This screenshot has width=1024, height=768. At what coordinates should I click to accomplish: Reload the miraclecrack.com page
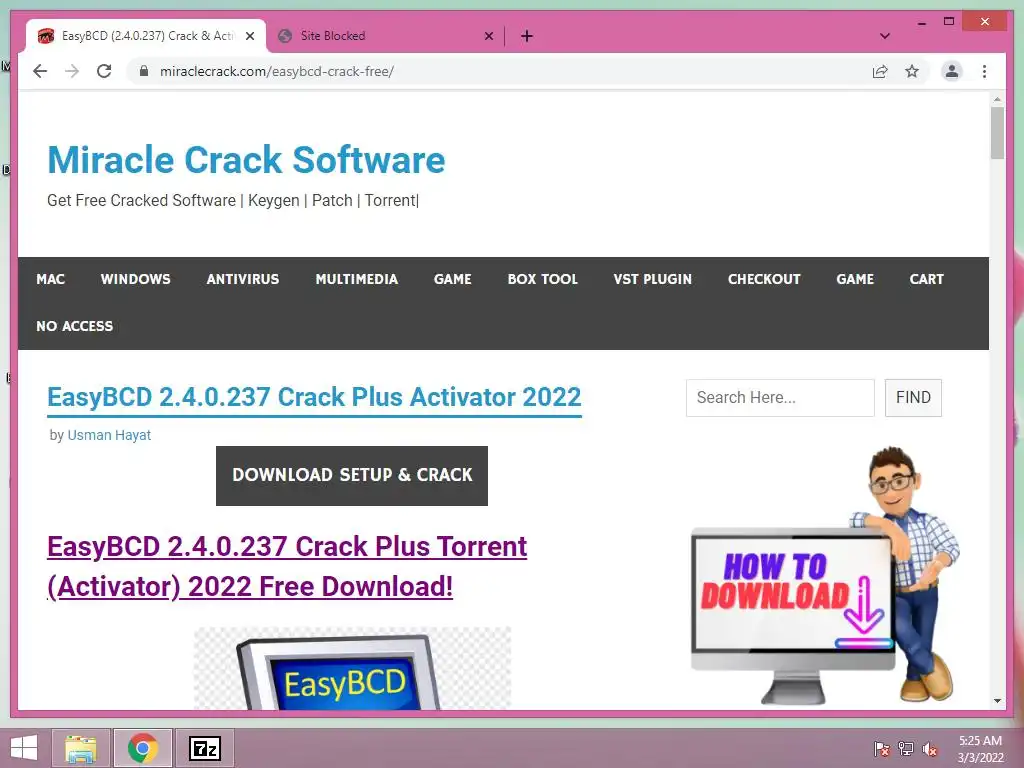104,71
